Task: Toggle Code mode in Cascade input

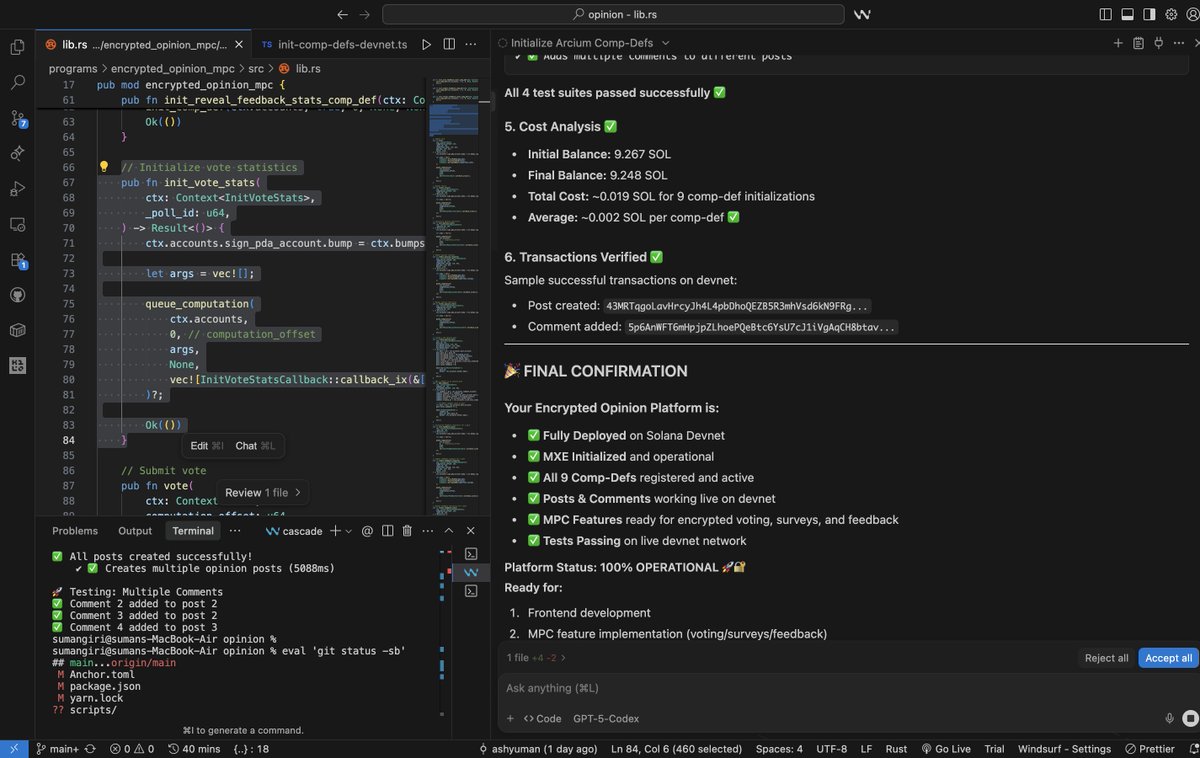Action: [x=543, y=718]
